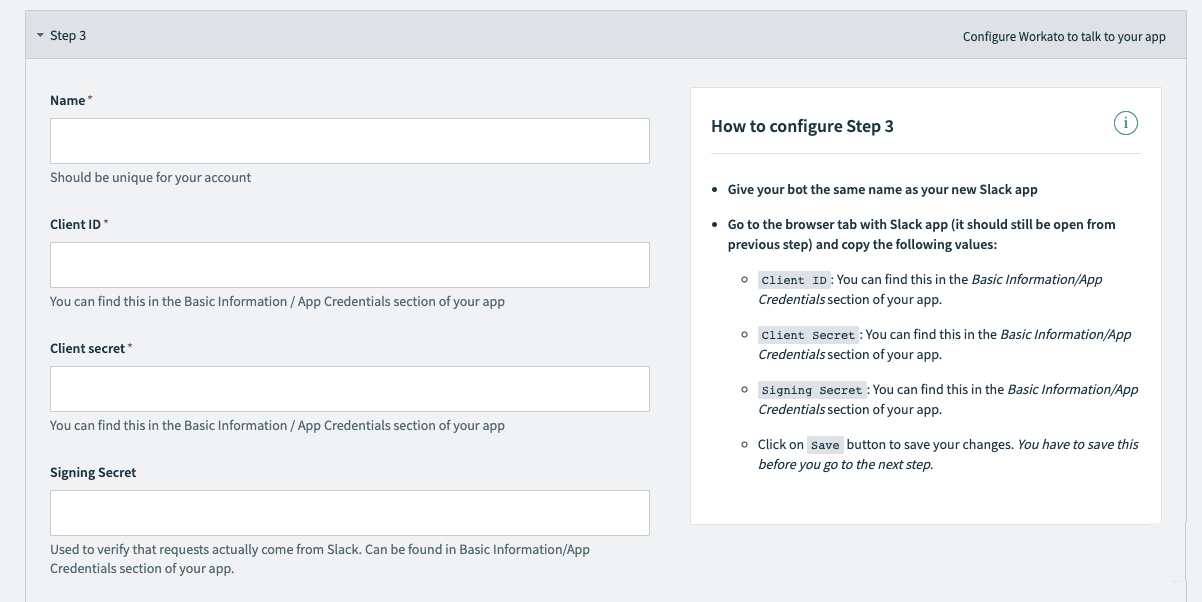Click the "Signing Secret" code tag in instructions
The height and width of the screenshot is (602, 1202).
pyautogui.click(x=811, y=391)
